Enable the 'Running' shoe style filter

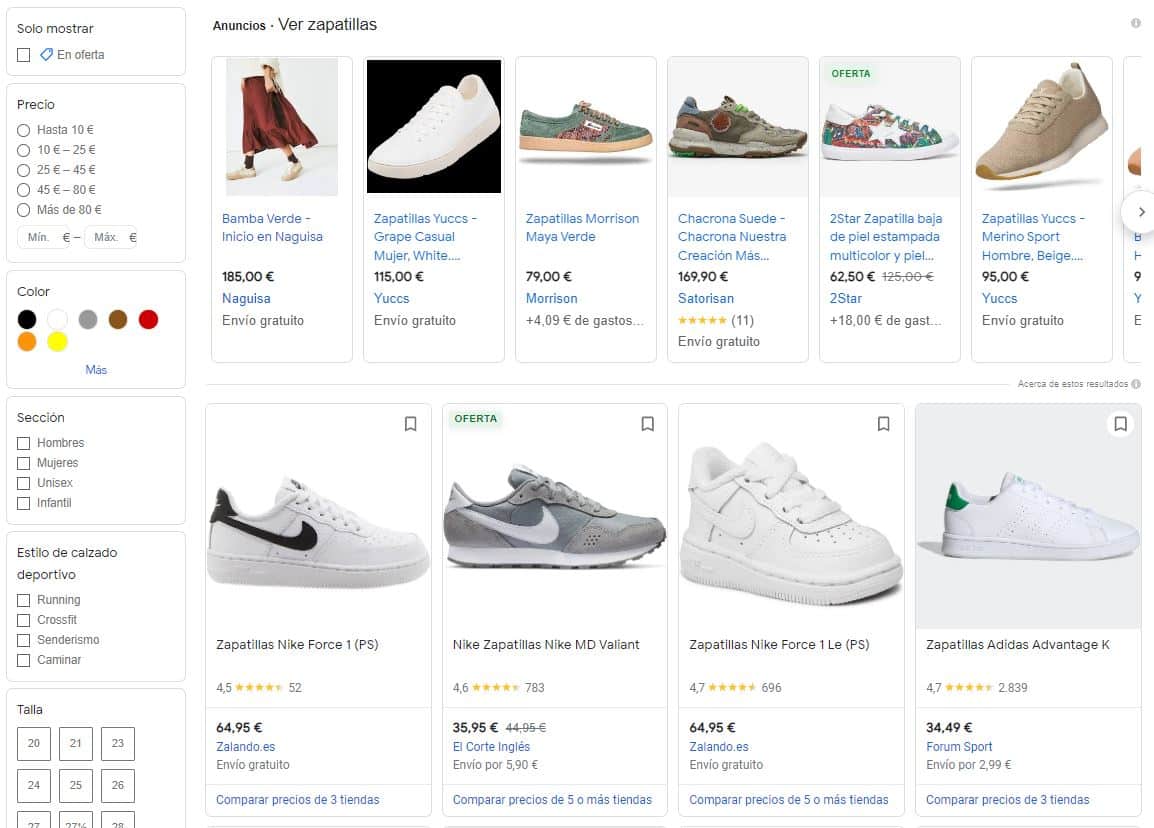(x=23, y=600)
